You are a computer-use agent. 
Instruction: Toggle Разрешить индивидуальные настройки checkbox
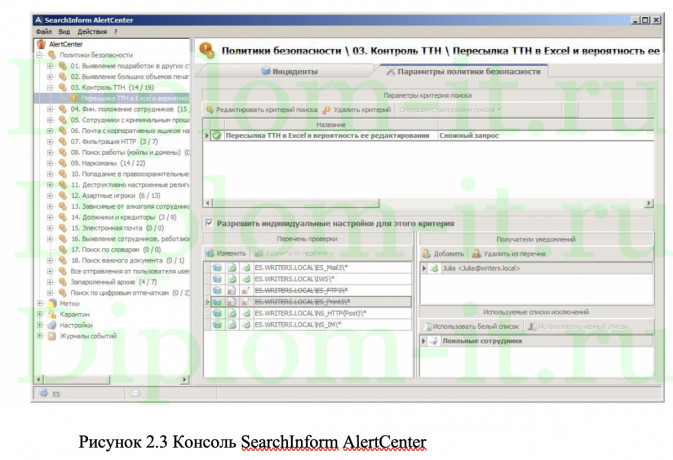208,223
